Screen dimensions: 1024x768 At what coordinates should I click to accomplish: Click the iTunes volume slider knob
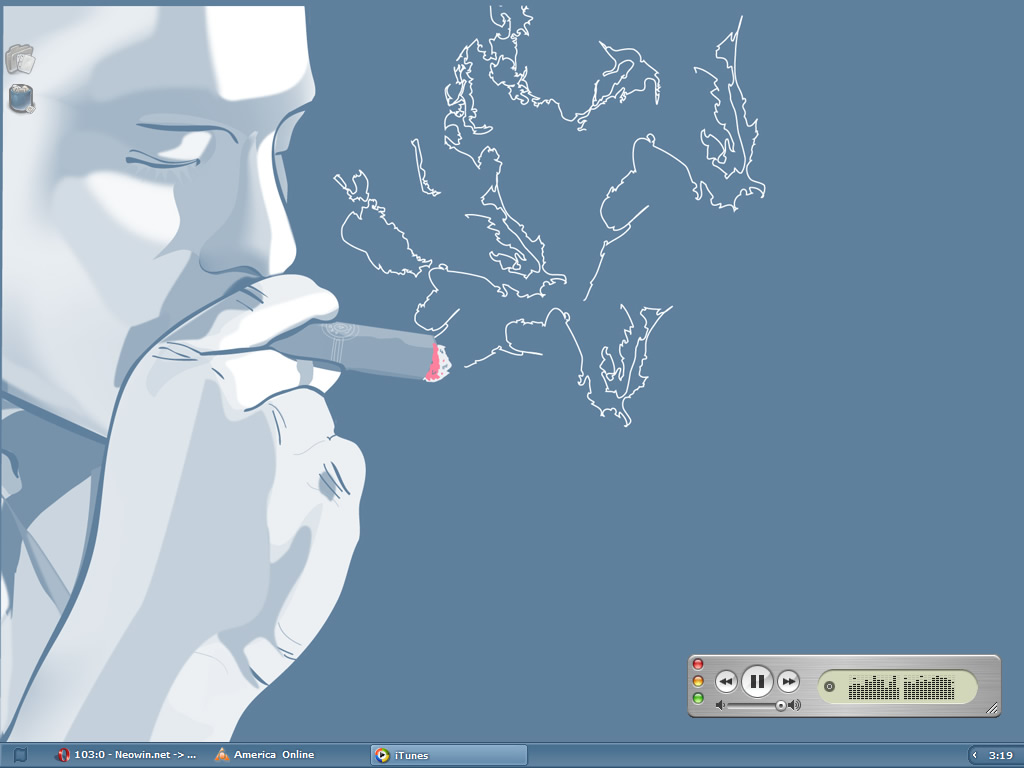[x=780, y=706]
